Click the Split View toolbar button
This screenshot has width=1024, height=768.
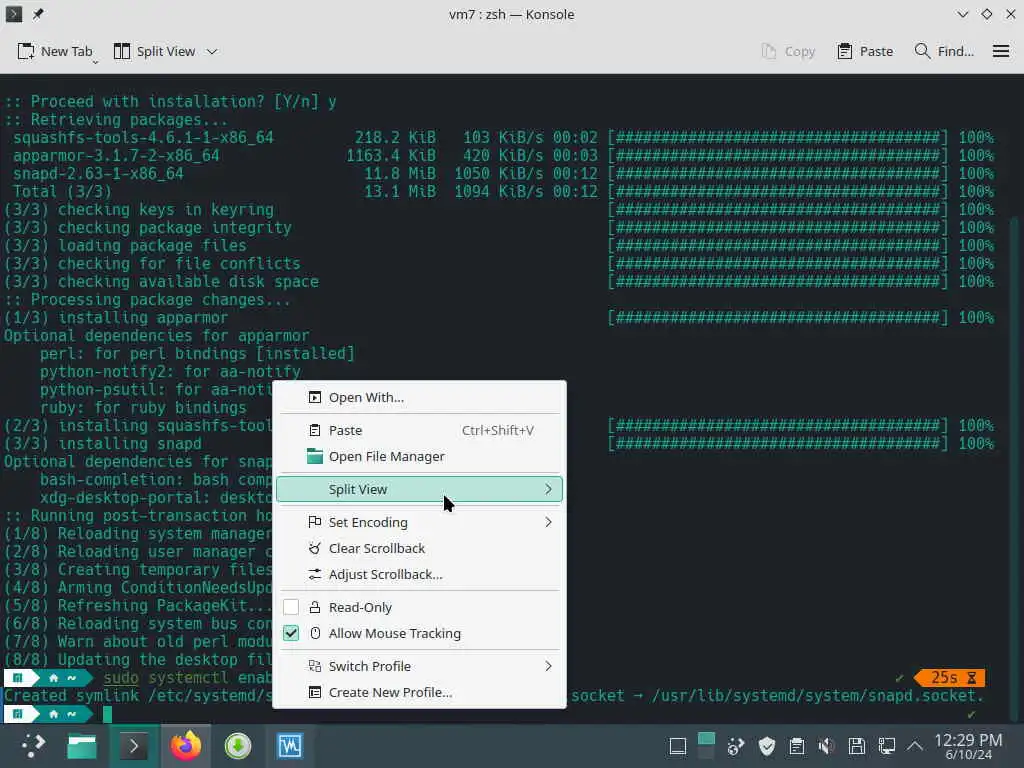click(155, 51)
